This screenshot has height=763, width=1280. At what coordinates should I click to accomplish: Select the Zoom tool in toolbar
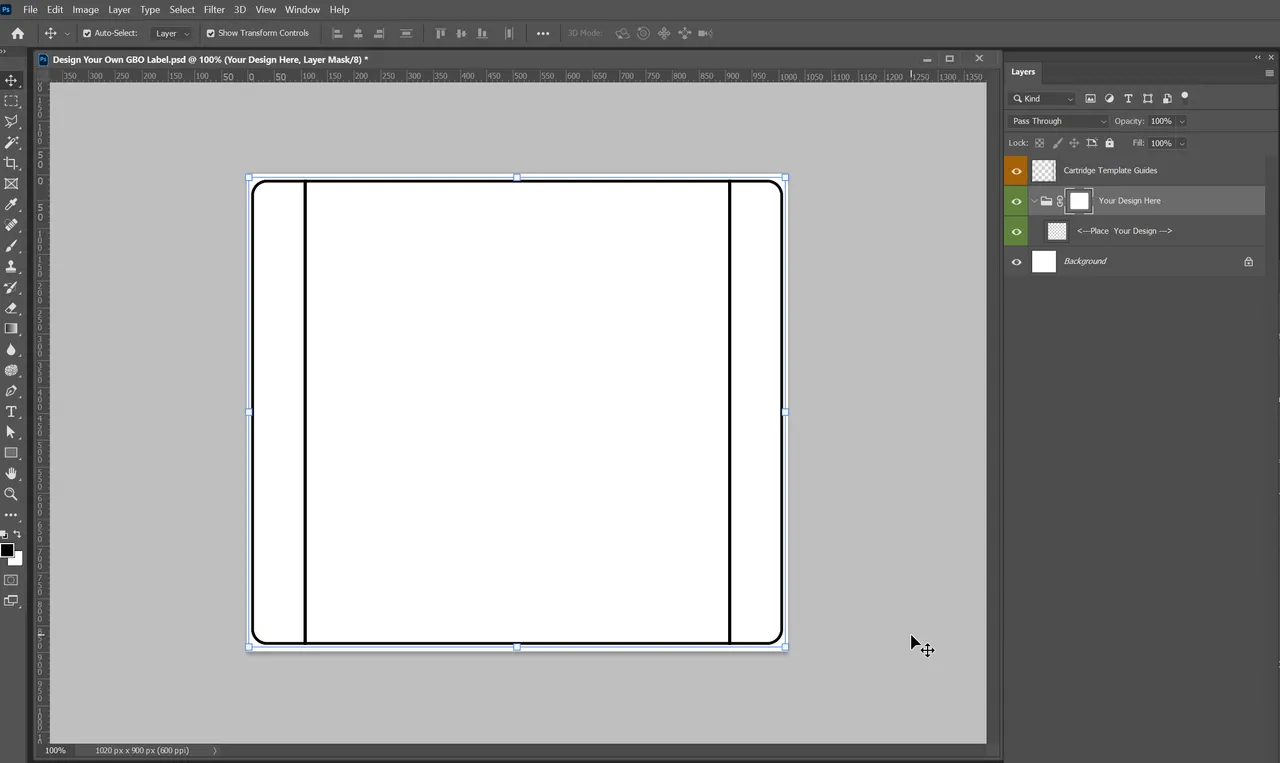coord(11,494)
